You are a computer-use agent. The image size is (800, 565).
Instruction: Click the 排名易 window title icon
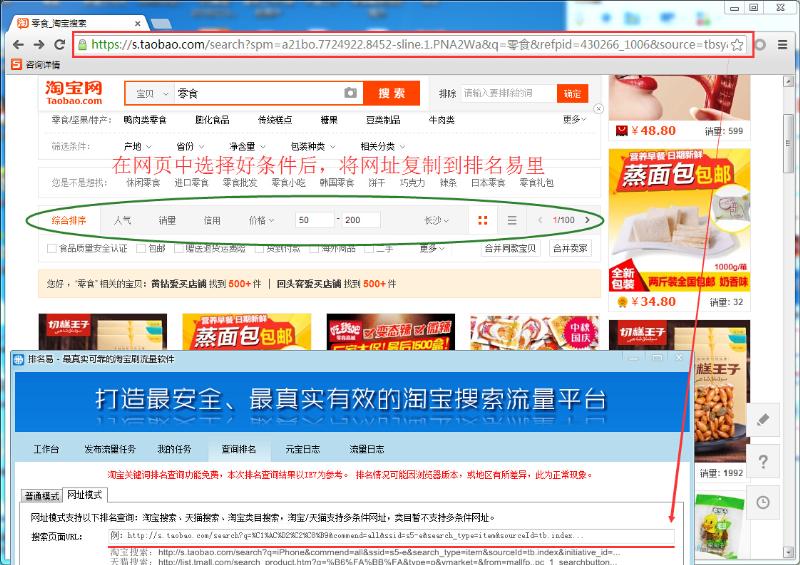click(19, 359)
